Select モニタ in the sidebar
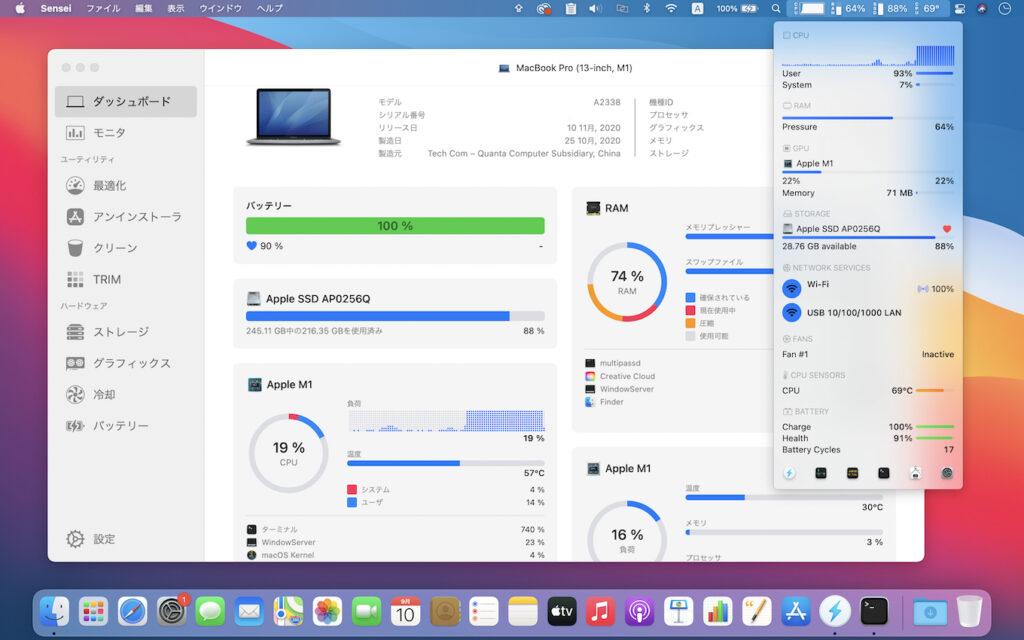Screen dimensions: 1024x640 tap(108, 133)
